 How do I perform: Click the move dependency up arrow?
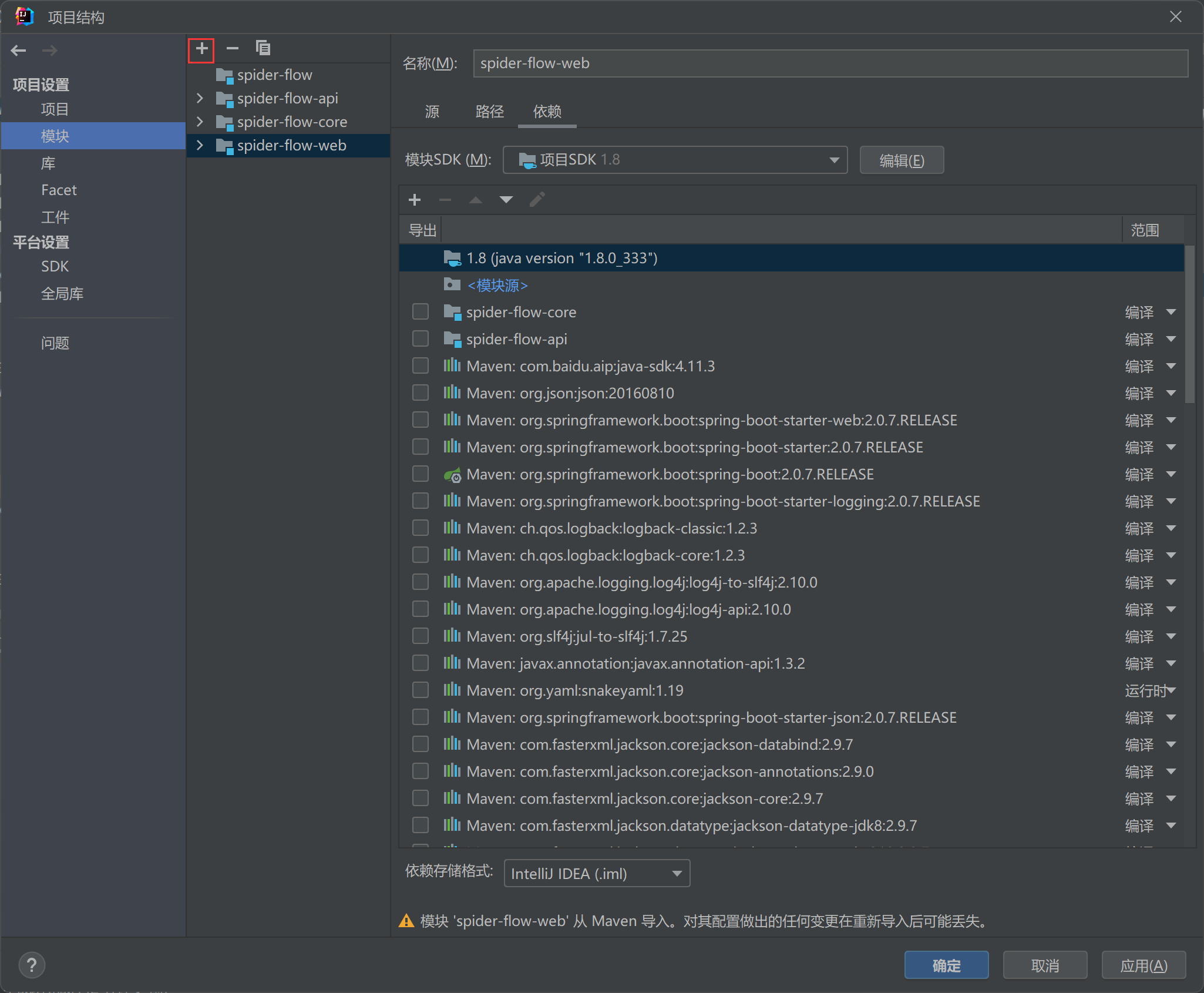[x=476, y=200]
